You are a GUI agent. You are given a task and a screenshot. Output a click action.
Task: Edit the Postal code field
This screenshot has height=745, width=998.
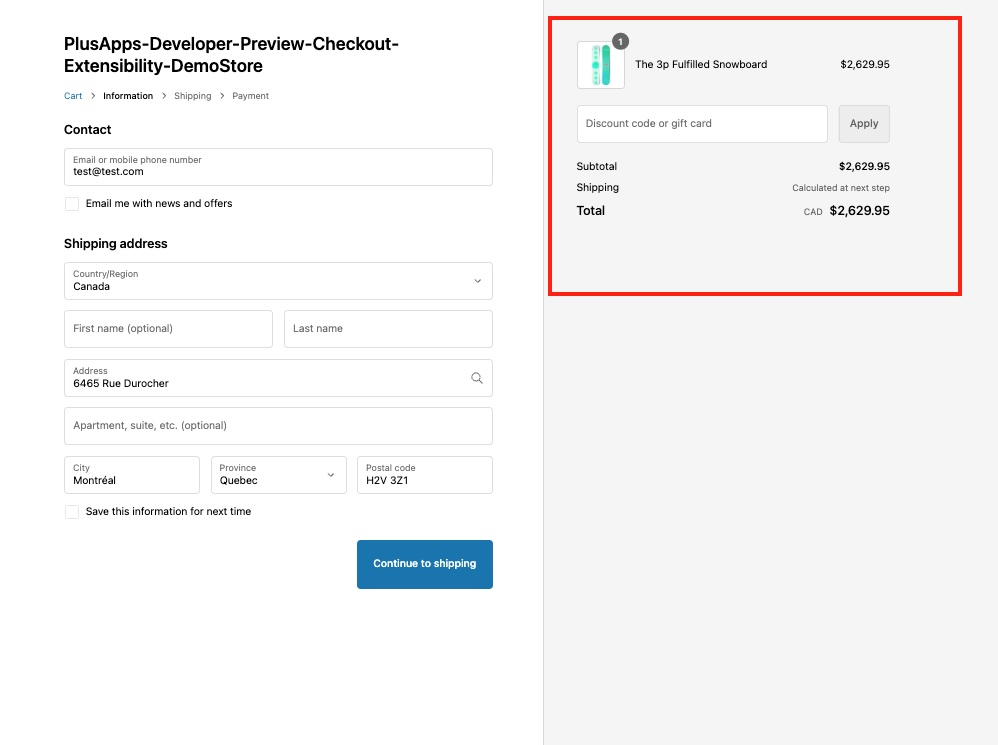[x=424, y=475]
